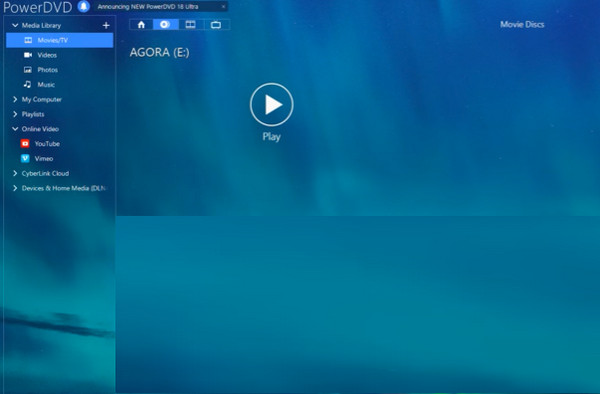Collapse the Online Video section
This screenshot has width=600, height=394.
[x=15, y=129]
